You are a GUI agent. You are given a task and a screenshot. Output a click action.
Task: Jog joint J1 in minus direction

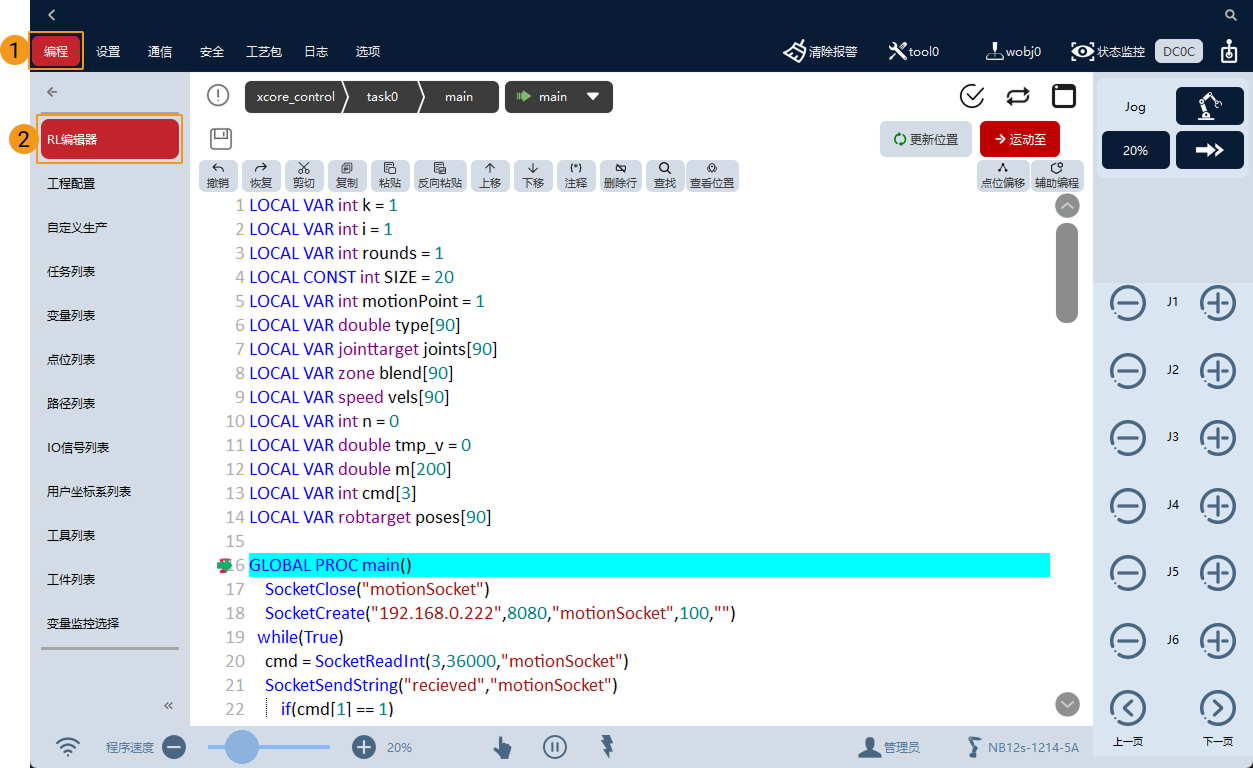tap(1128, 302)
